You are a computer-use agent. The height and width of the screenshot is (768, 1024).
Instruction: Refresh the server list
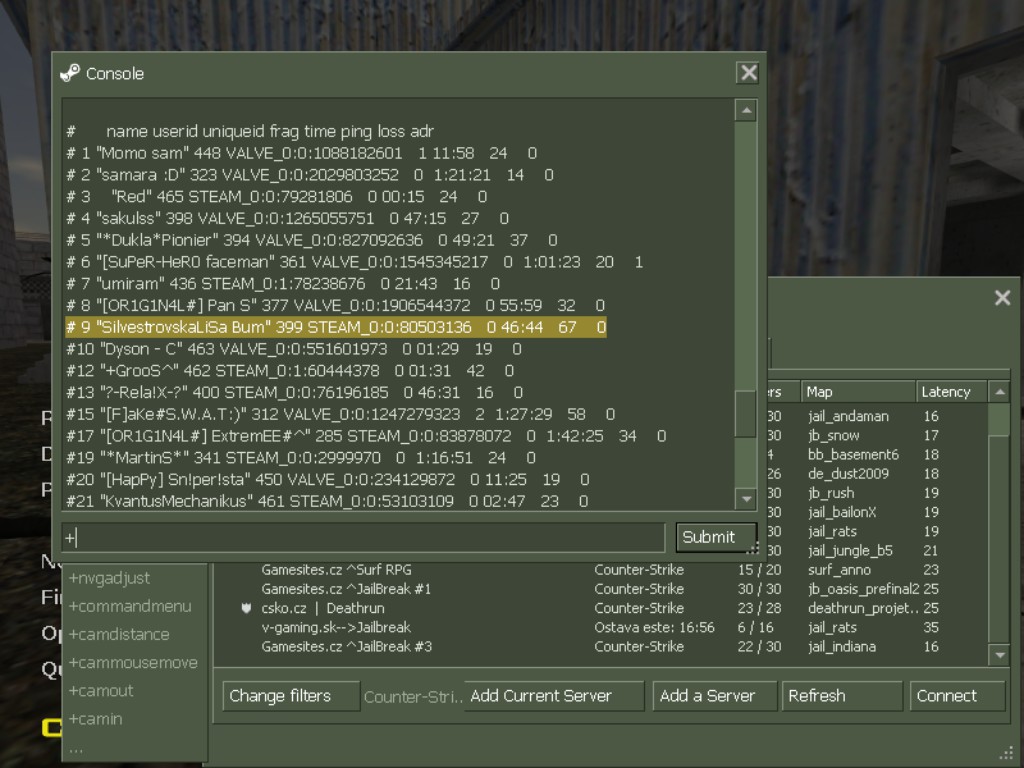pos(842,696)
